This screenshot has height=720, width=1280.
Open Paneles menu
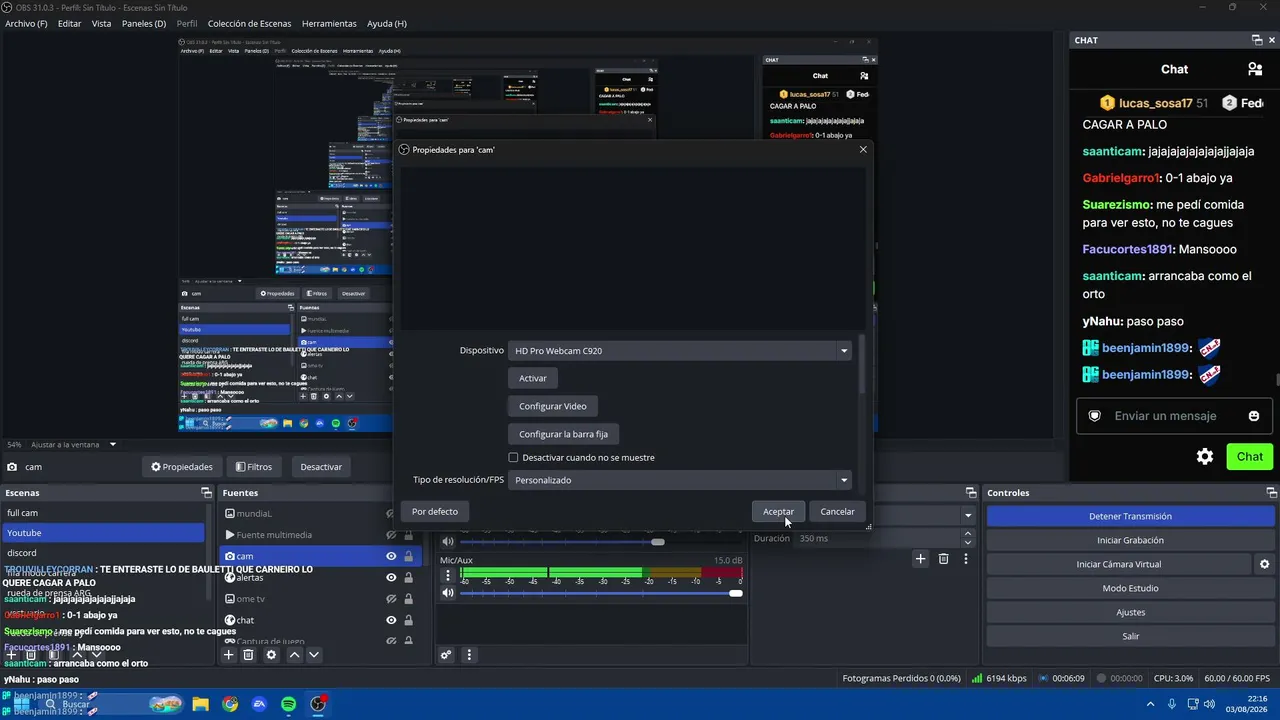point(144,23)
